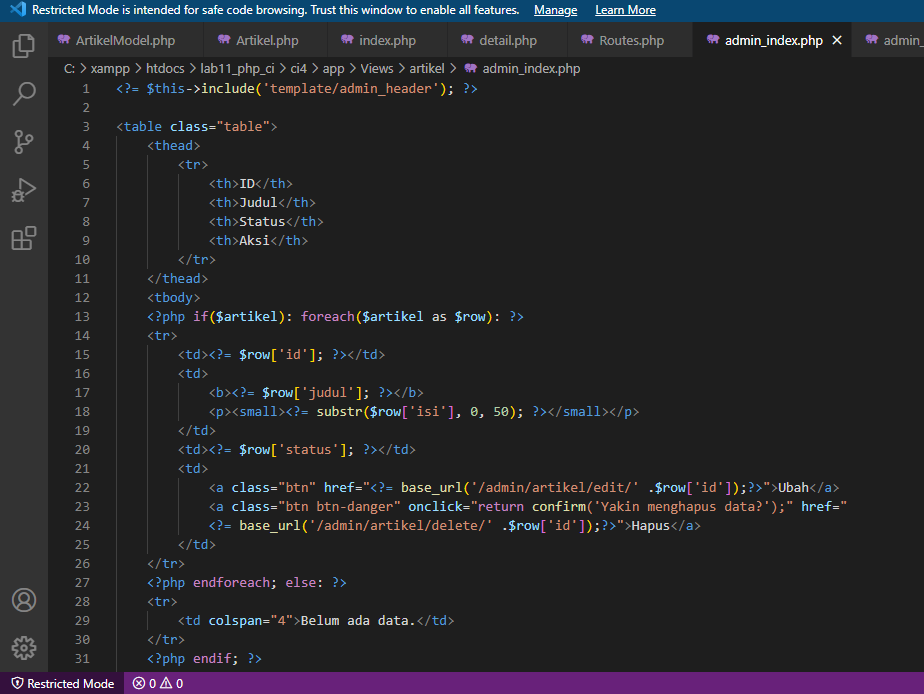Open the Manage settings gear
This screenshot has width=924, height=694.
pyautogui.click(x=23, y=648)
